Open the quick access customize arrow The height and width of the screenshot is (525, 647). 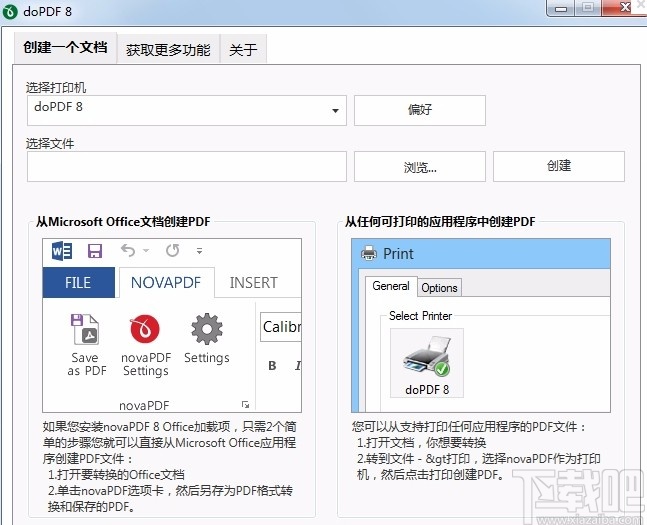point(199,251)
